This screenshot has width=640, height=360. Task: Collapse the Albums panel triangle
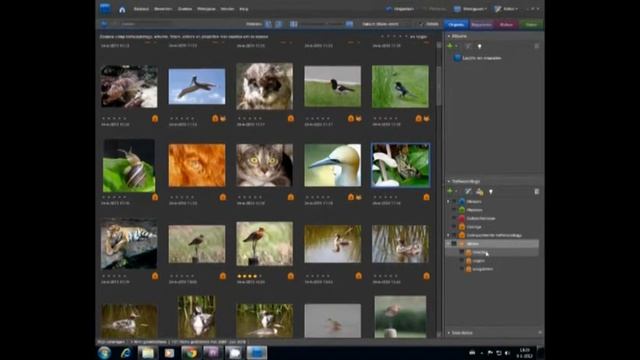click(449, 36)
